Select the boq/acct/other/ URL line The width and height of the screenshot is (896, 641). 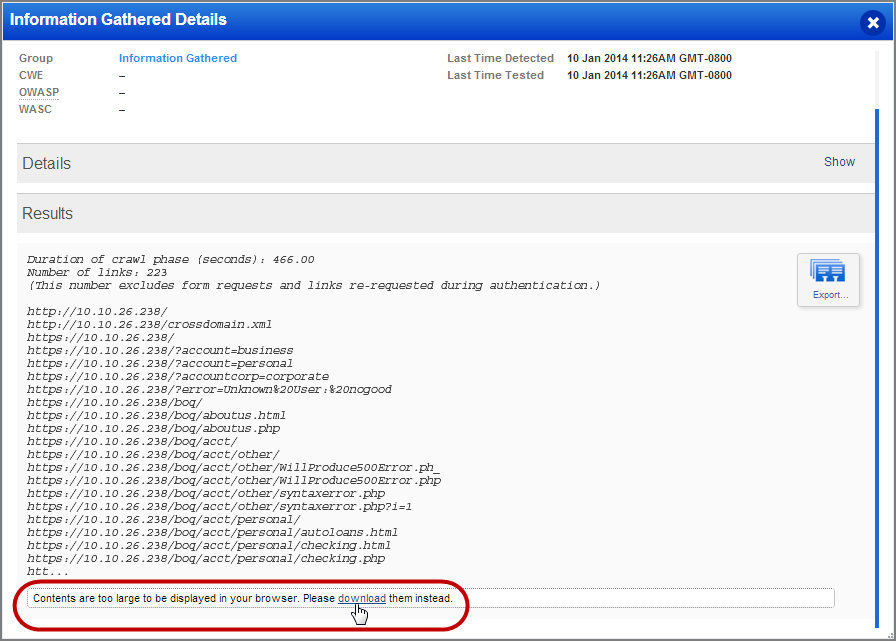[x=153, y=455]
